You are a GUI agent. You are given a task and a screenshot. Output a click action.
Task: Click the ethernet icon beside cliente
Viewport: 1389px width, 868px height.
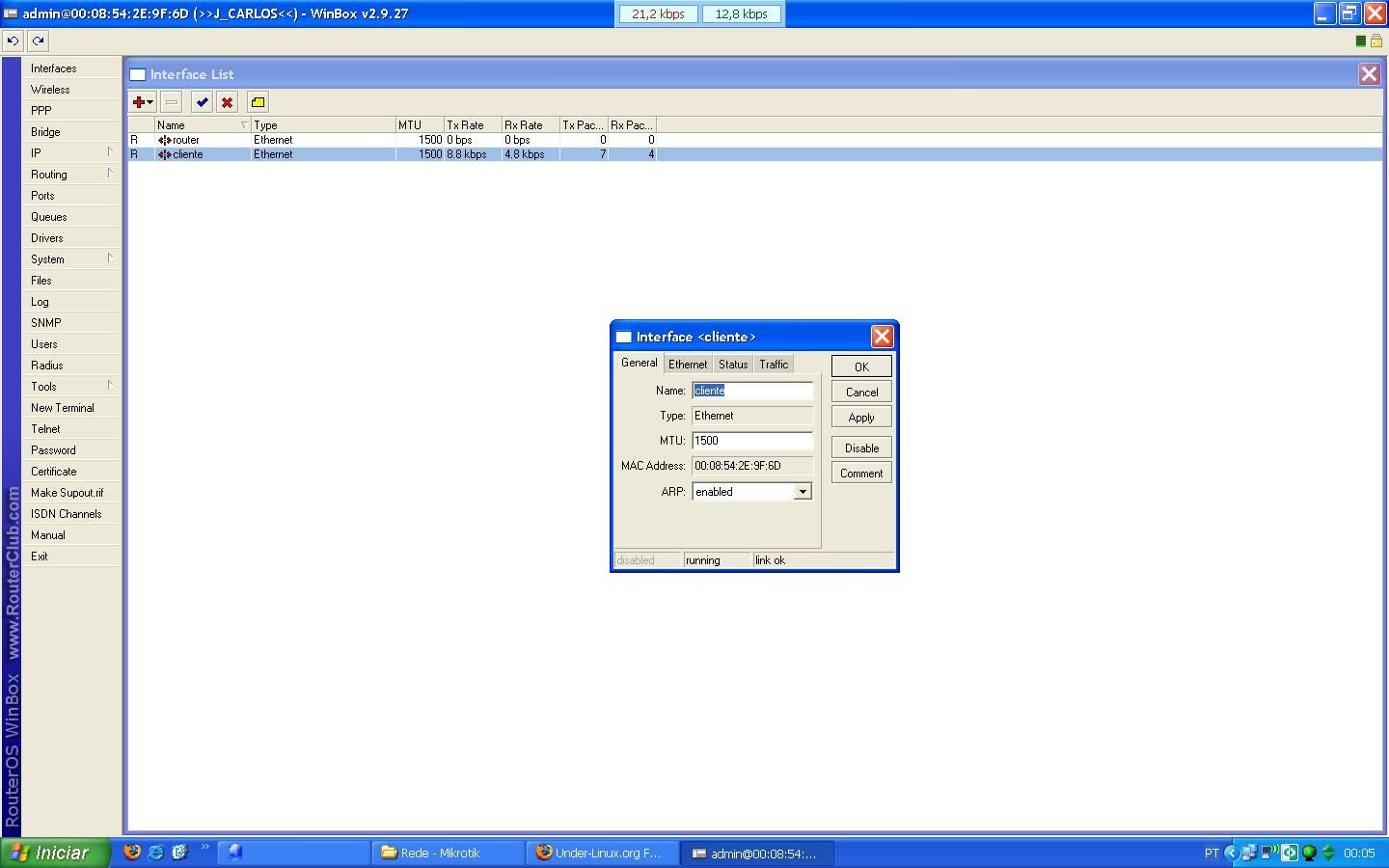point(164,154)
